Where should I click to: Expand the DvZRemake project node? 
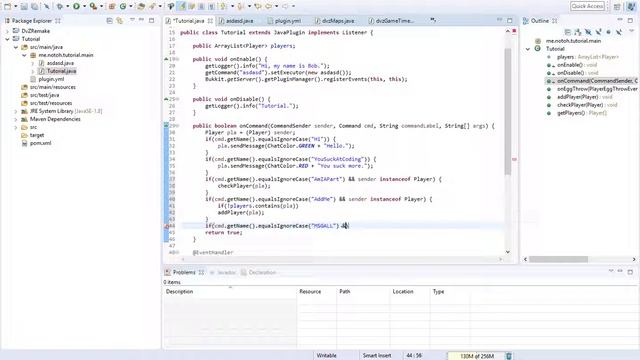pyautogui.click(x=7, y=31)
